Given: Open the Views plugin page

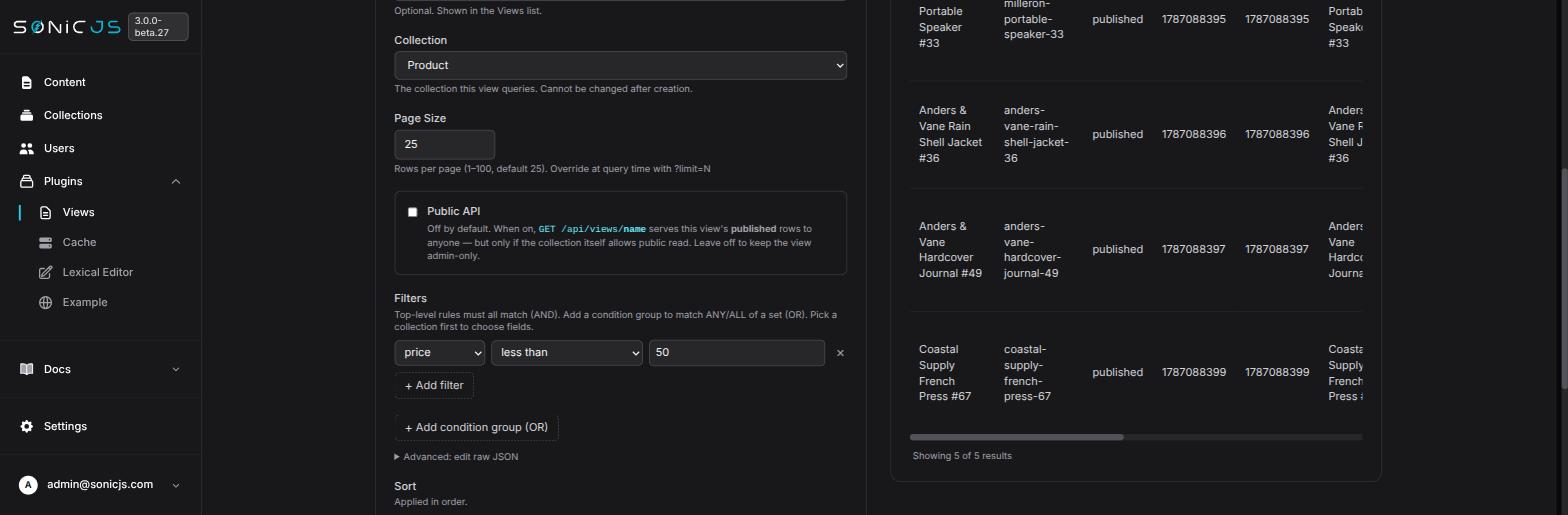Looking at the screenshot, I should (78, 212).
